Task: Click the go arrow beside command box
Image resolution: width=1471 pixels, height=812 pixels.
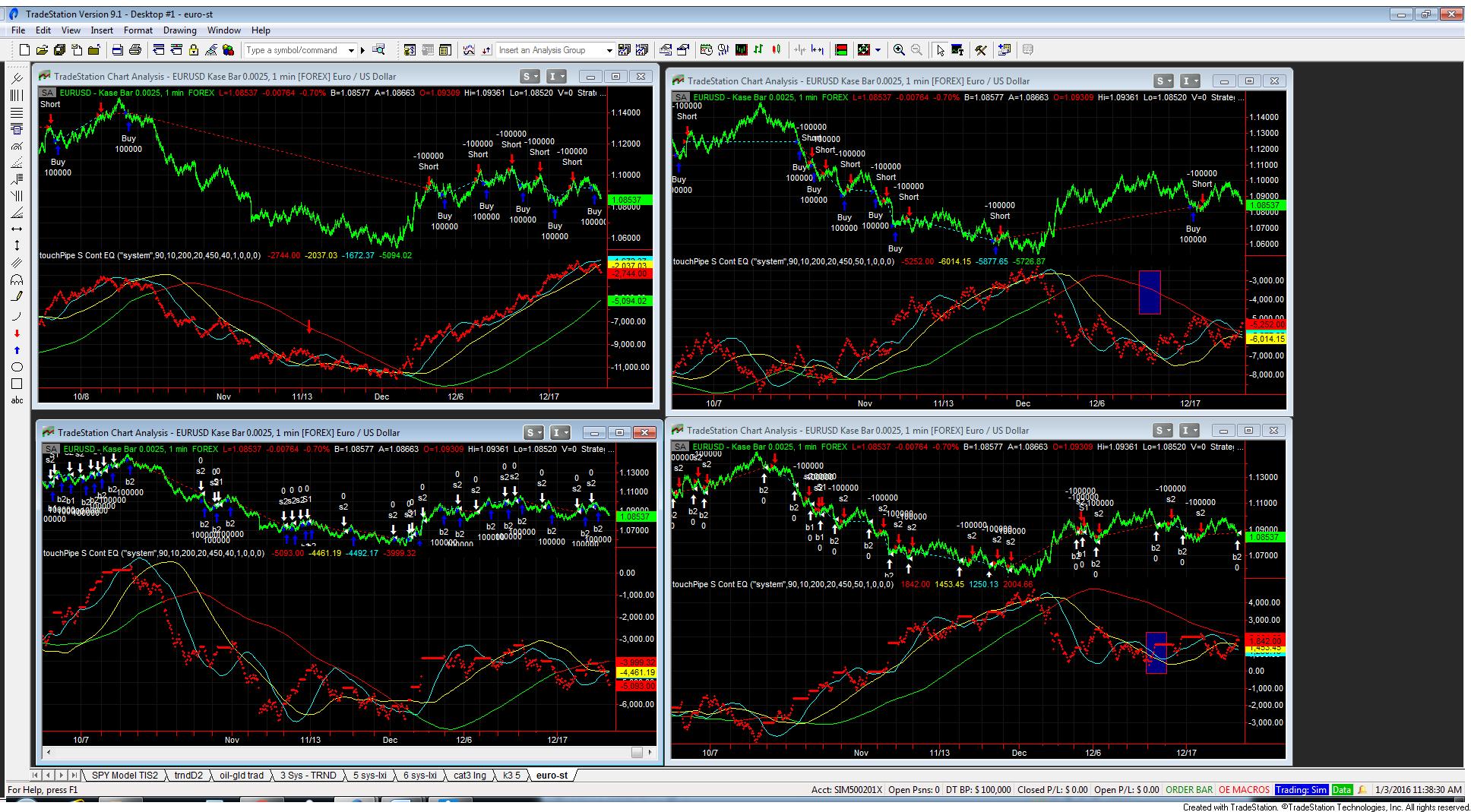Action: [x=363, y=50]
